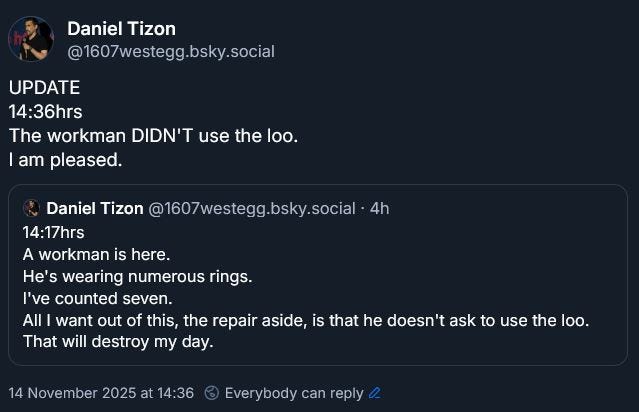
Task: Click the pencil icon to edit reply settings
Action: [x=375, y=393]
